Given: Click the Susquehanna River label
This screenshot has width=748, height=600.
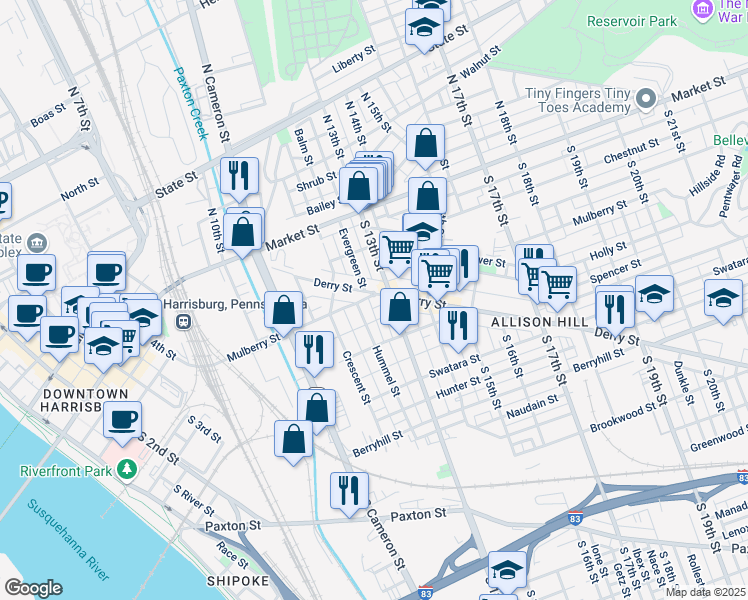Looking at the screenshot, I should point(68,539).
